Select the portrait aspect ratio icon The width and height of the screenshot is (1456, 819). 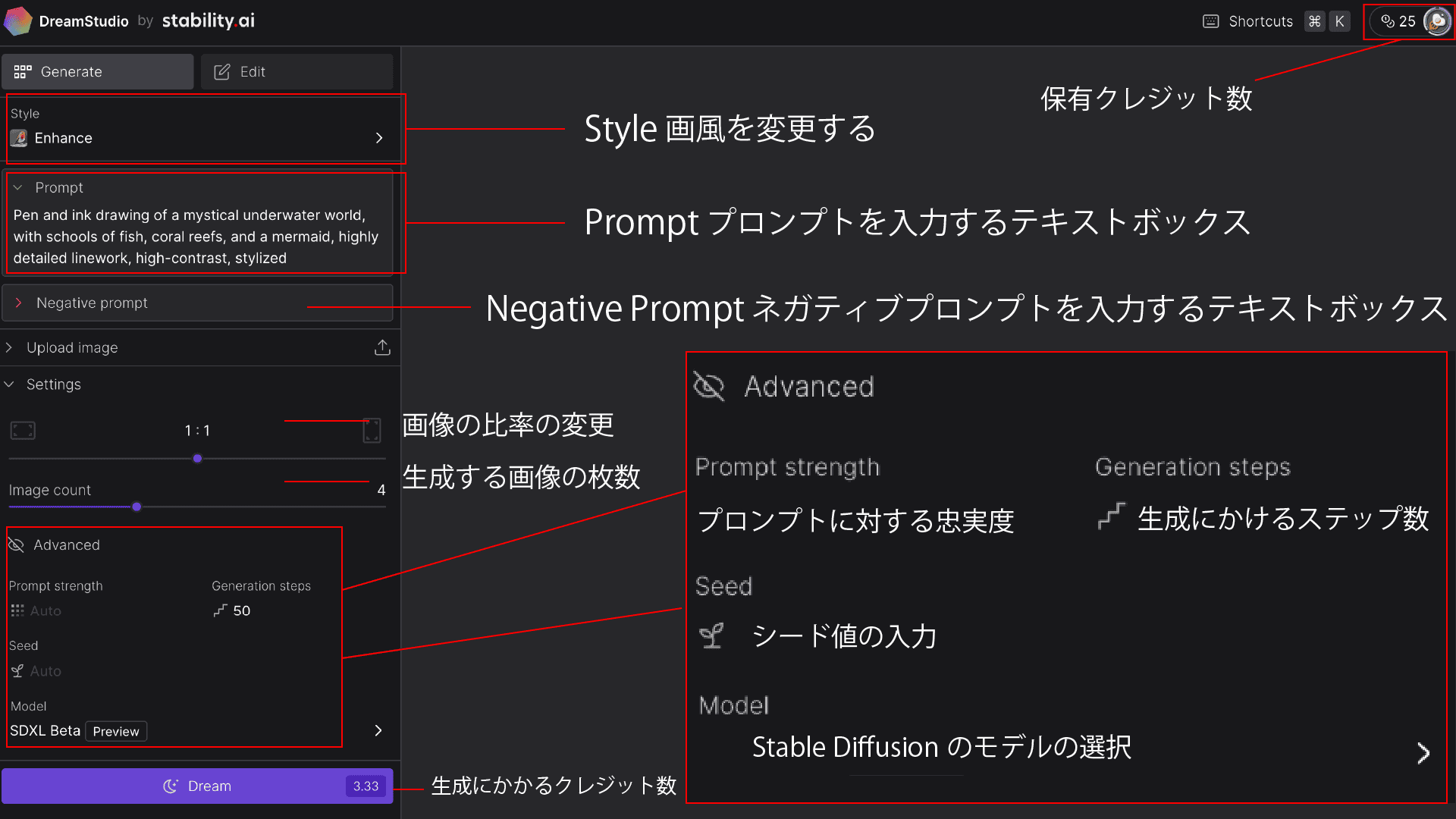(x=372, y=430)
